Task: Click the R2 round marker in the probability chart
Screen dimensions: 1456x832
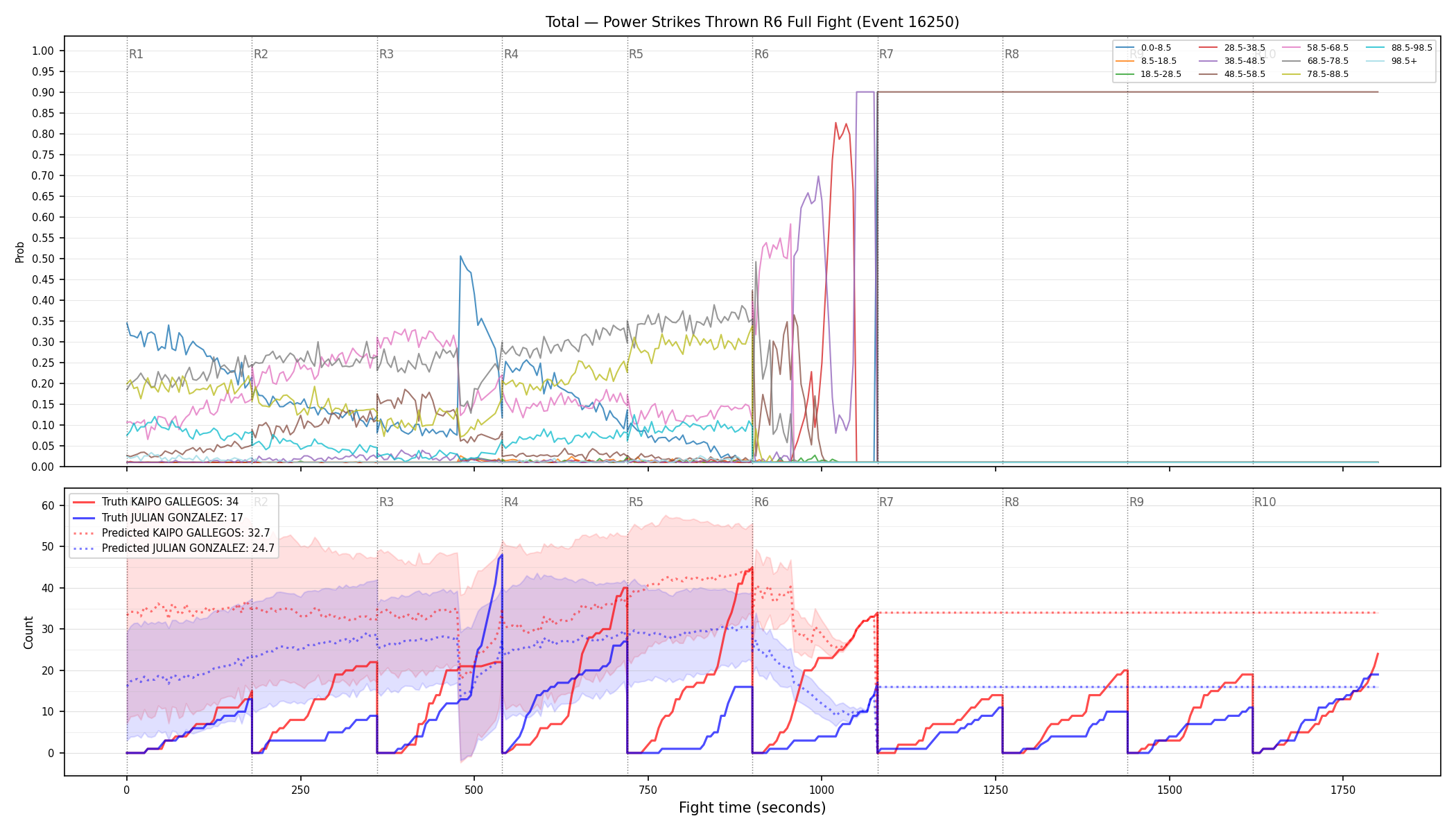Action: (261, 54)
